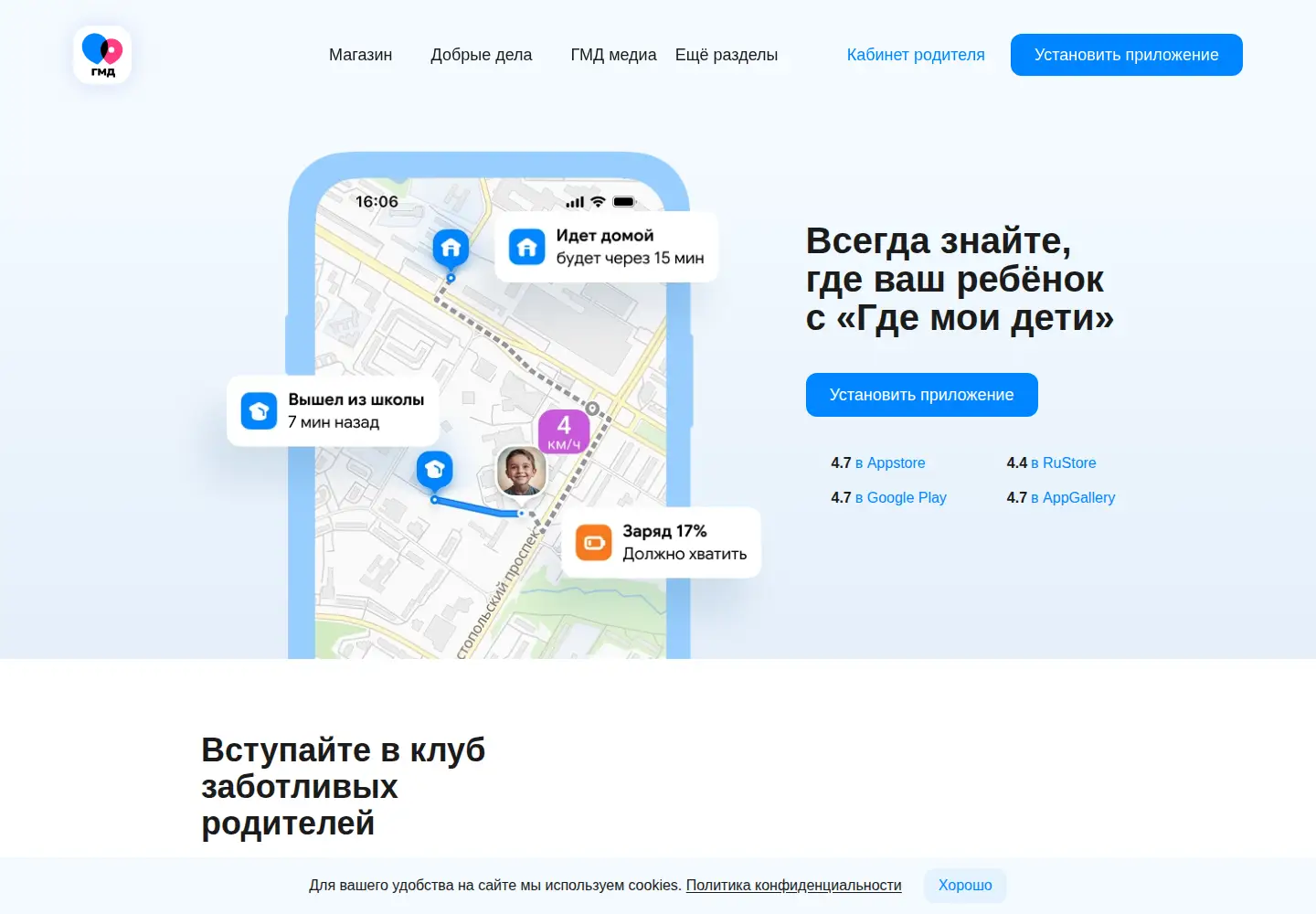
Task: Click orange battery icon in Заряд card
Action: (594, 542)
